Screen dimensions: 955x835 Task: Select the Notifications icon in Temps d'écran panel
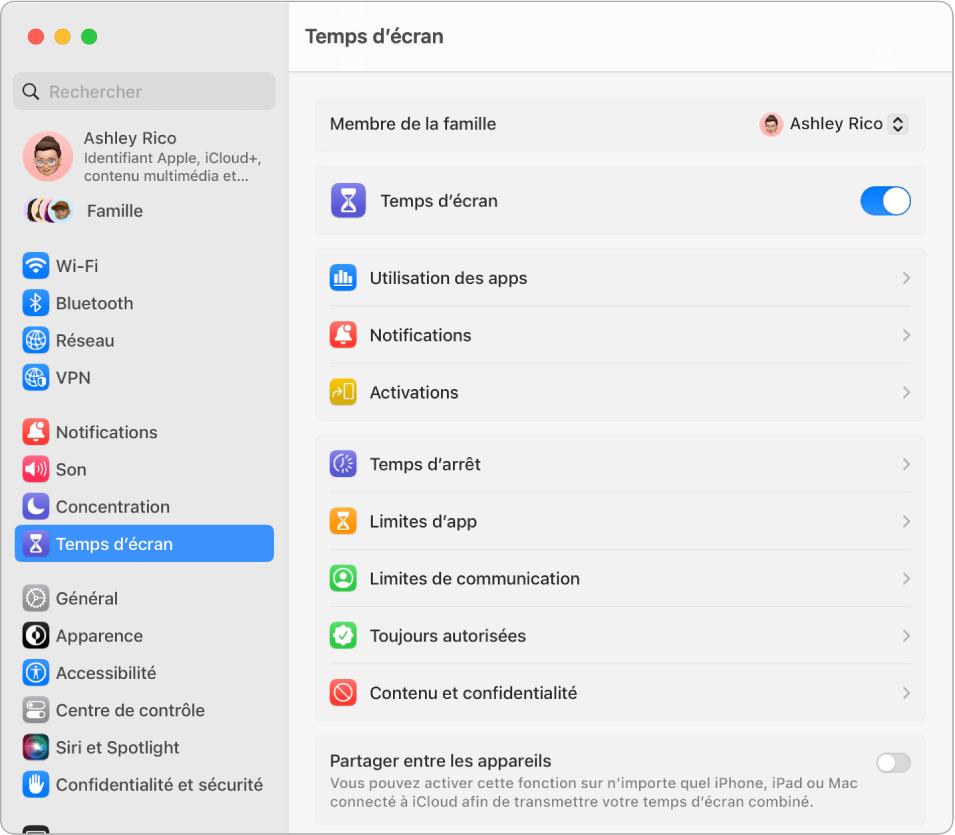(344, 335)
